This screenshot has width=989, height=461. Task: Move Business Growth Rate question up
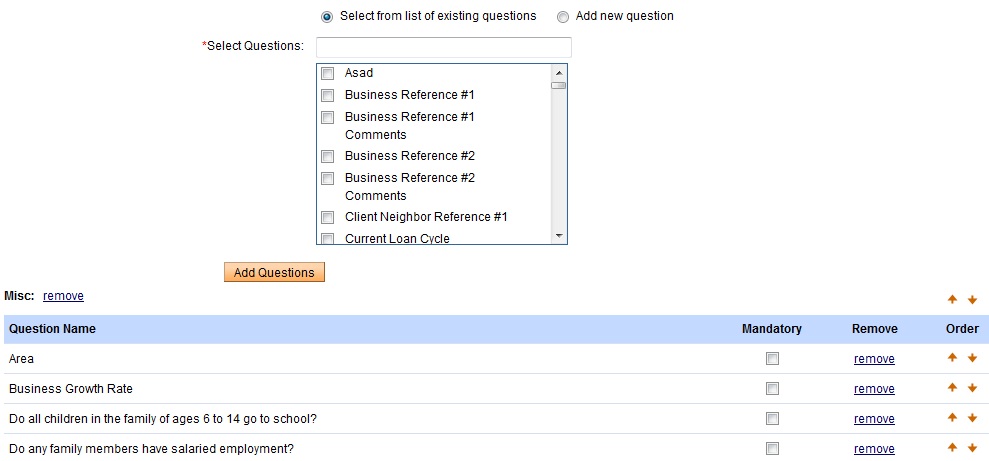pos(952,388)
